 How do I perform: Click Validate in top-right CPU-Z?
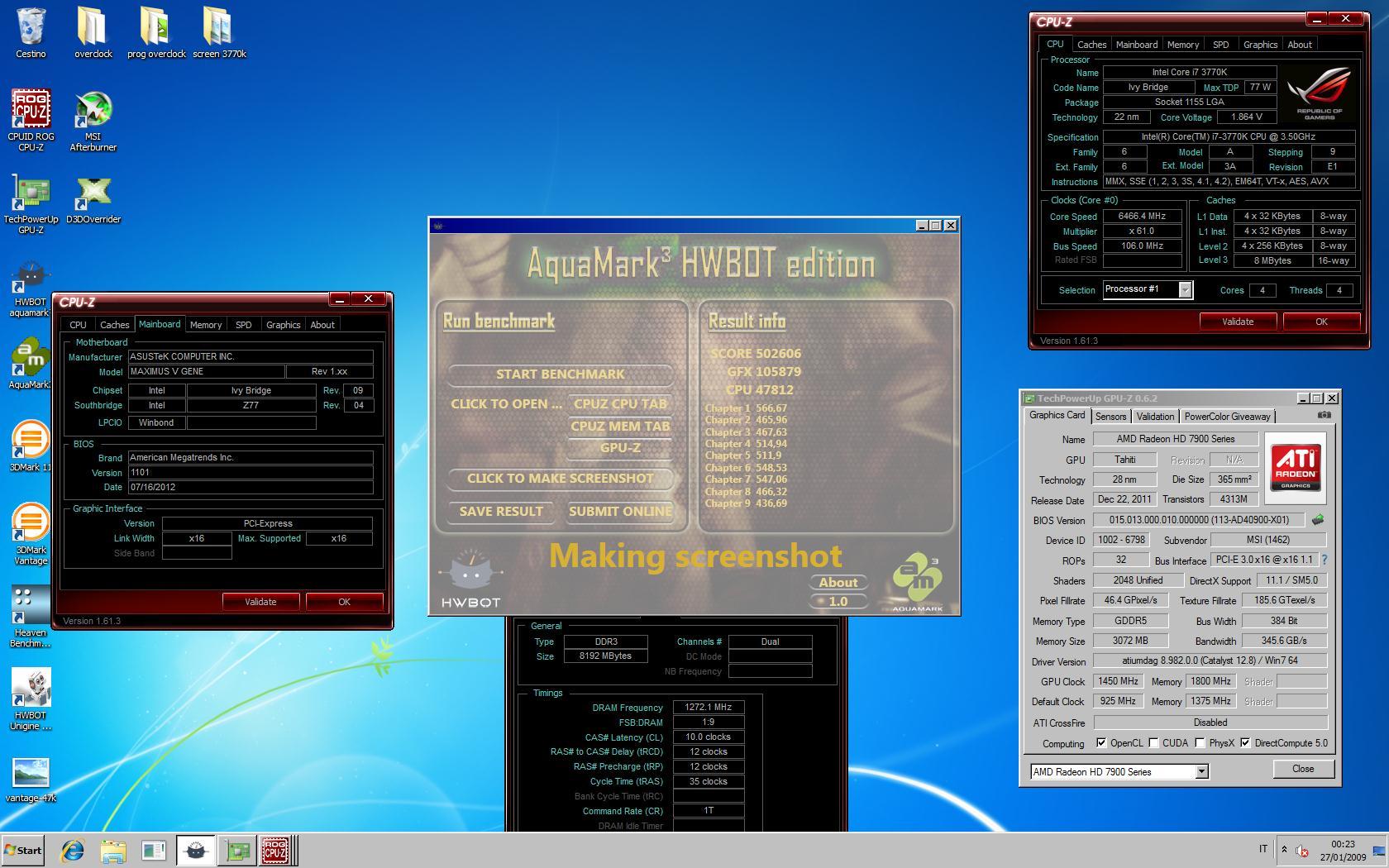click(x=1238, y=322)
